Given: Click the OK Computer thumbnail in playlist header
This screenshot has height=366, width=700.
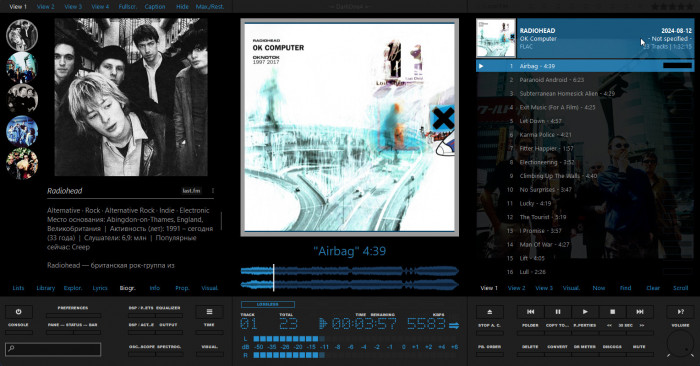Looking at the screenshot, I should [496, 38].
